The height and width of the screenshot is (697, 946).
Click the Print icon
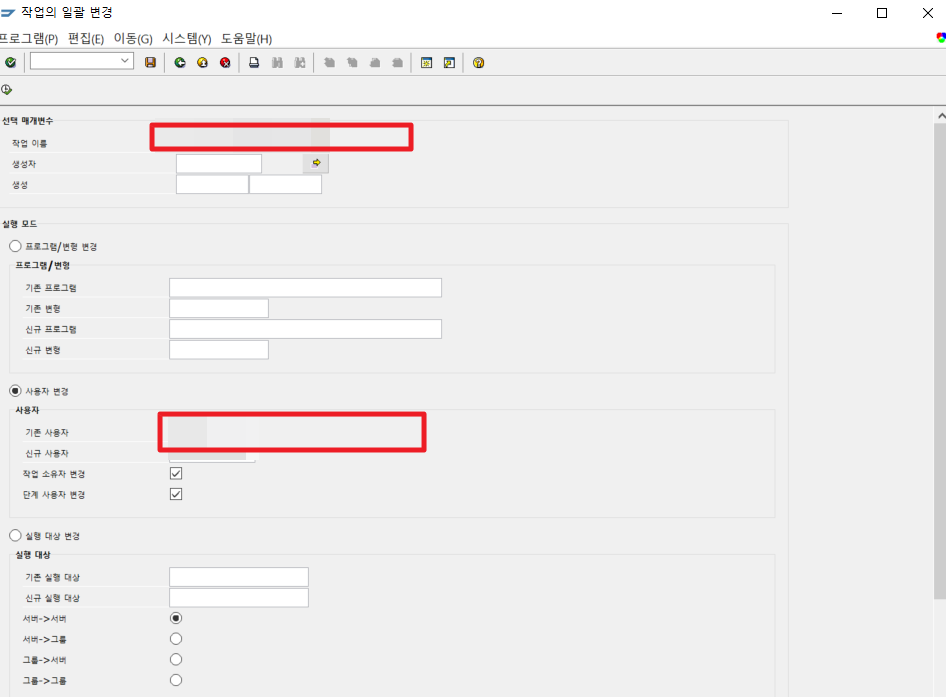(x=254, y=62)
